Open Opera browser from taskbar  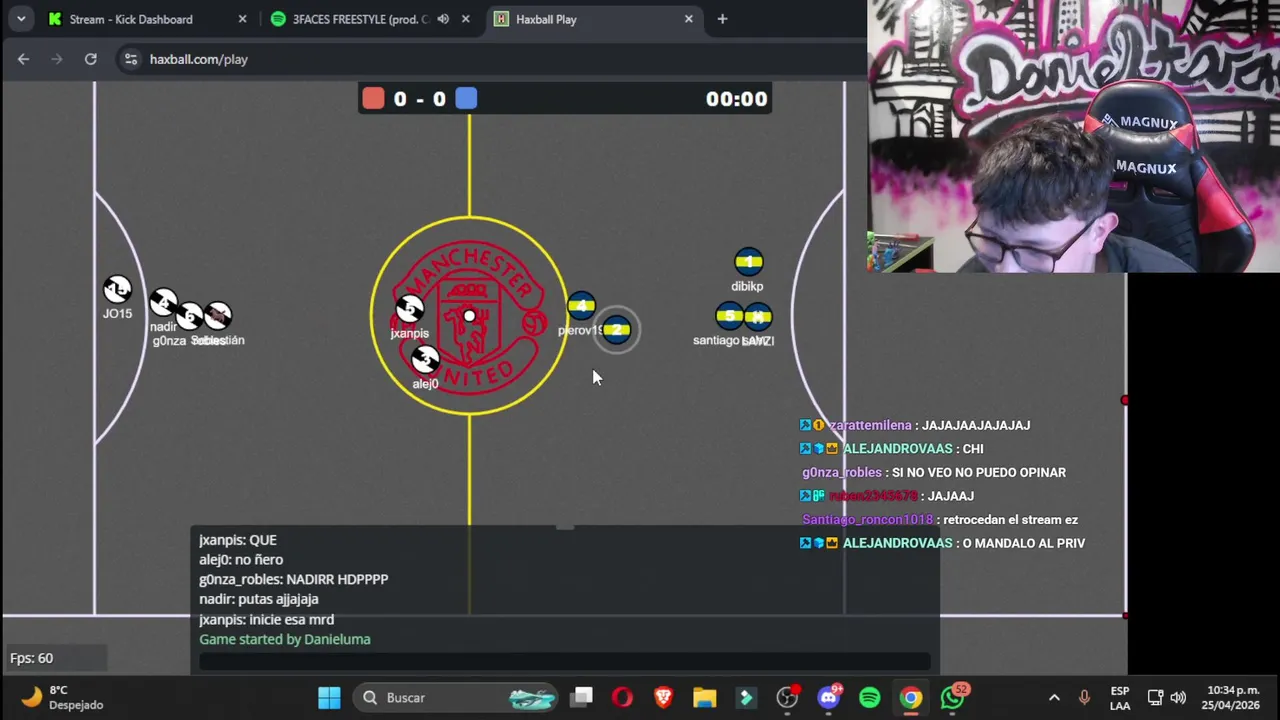coord(622,697)
